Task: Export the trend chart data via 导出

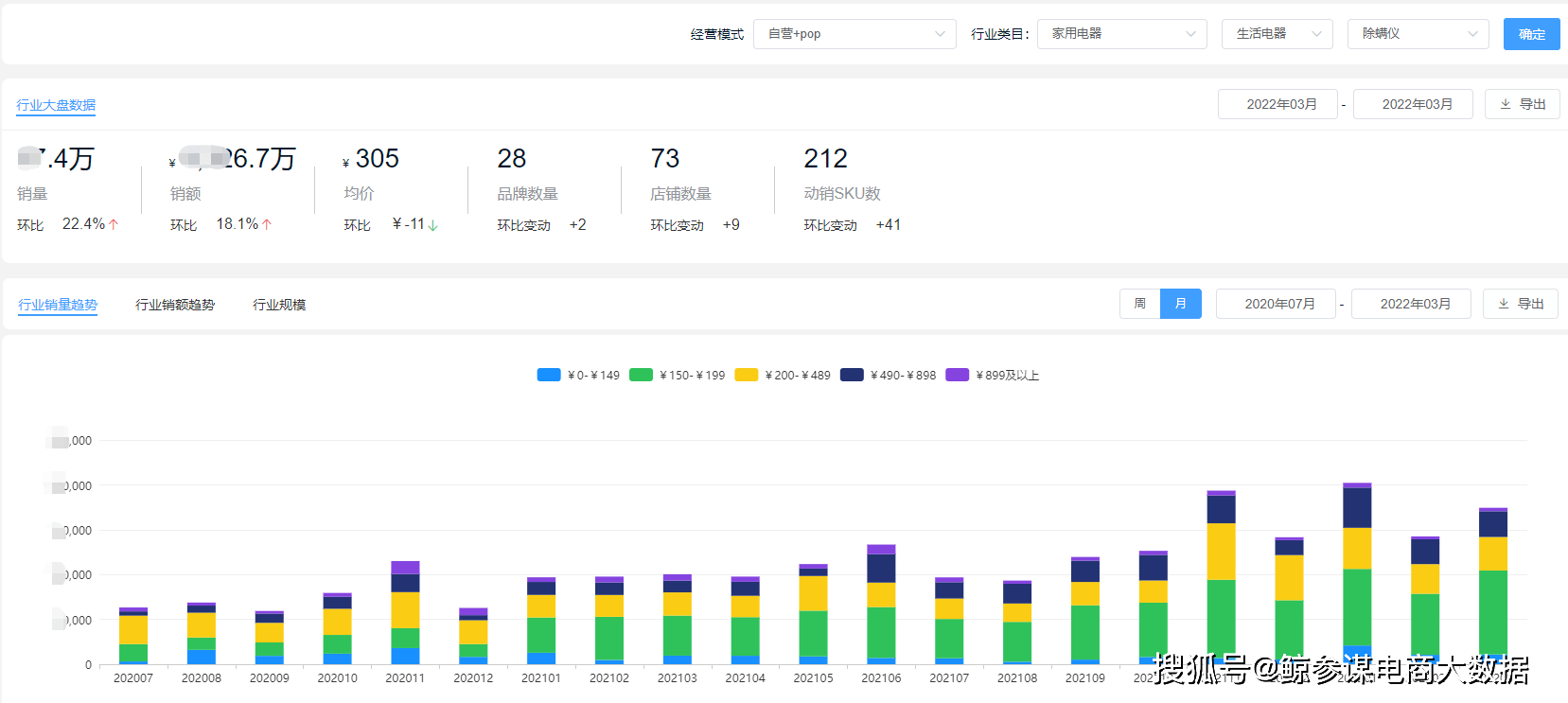Action: coord(1520,304)
